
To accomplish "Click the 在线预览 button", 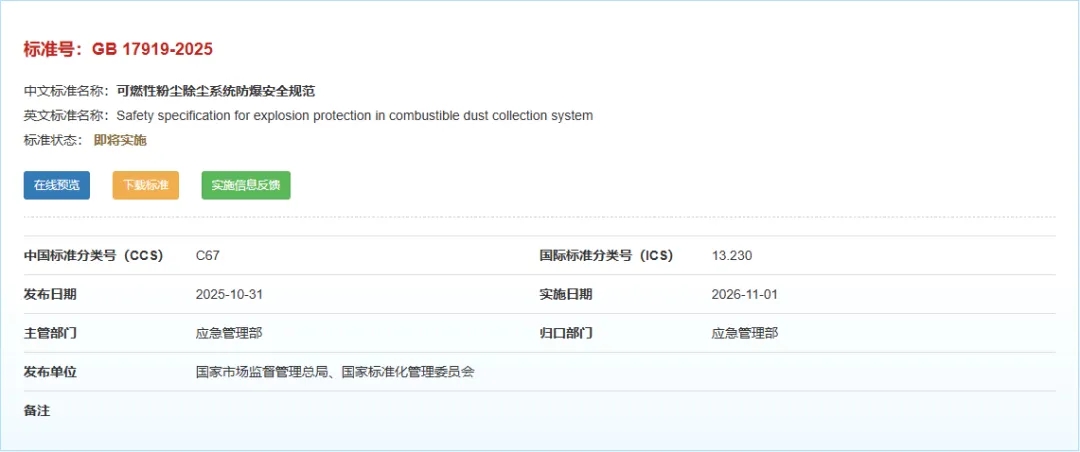I will 56,185.
